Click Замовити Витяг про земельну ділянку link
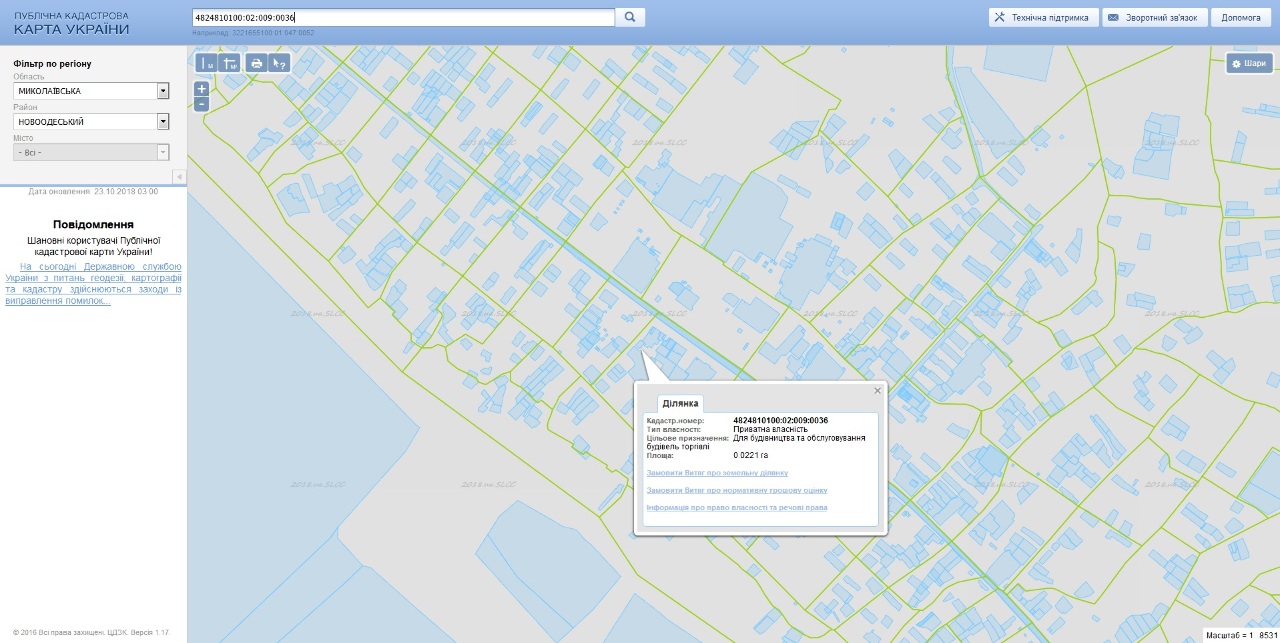 pos(717,473)
